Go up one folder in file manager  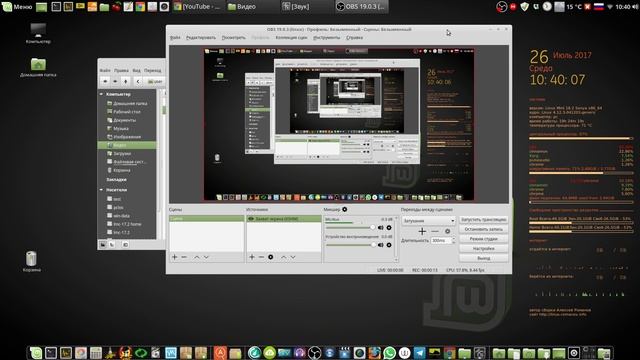(x=126, y=81)
